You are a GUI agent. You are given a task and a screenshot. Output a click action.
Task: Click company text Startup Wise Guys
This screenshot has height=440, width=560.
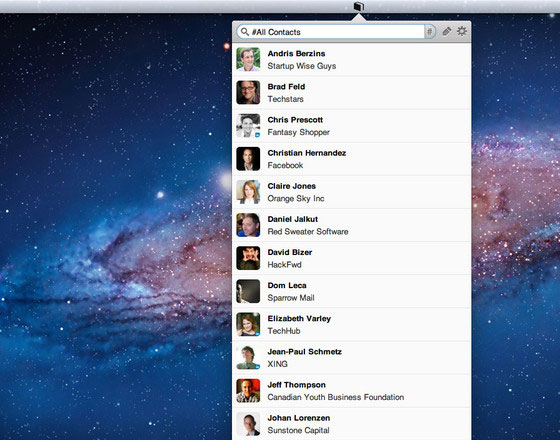pos(302,66)
